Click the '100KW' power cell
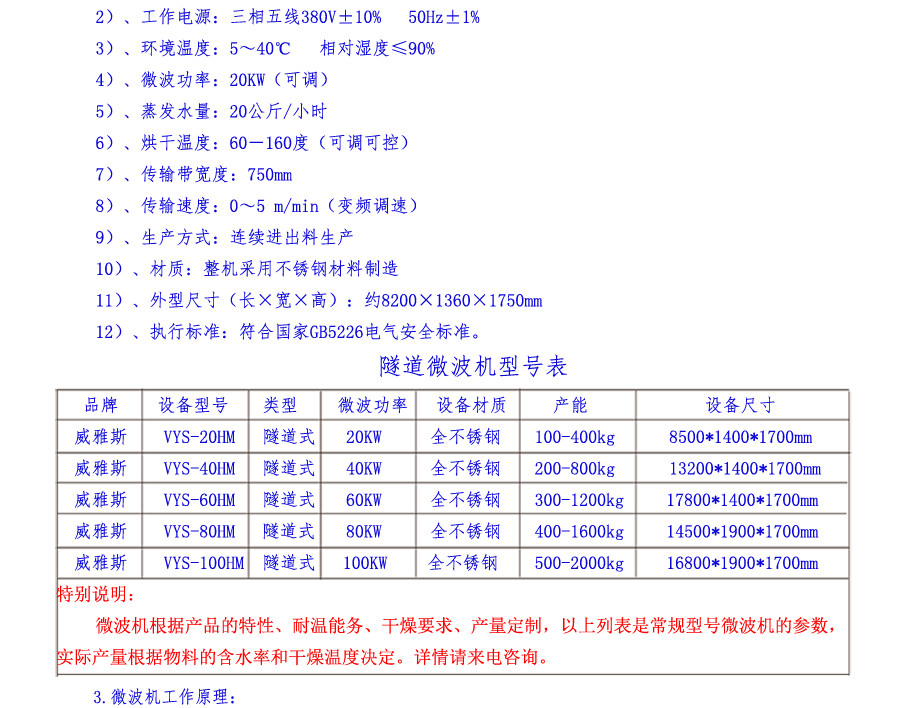This screenshot has height=708, width=900. pos(365,563)
